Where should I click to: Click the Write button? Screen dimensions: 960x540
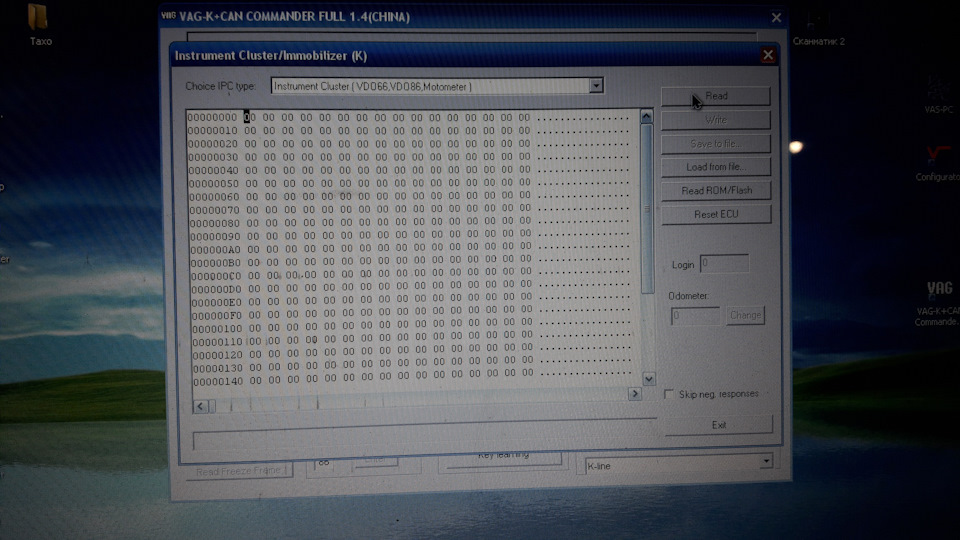(x=716, y=120)
